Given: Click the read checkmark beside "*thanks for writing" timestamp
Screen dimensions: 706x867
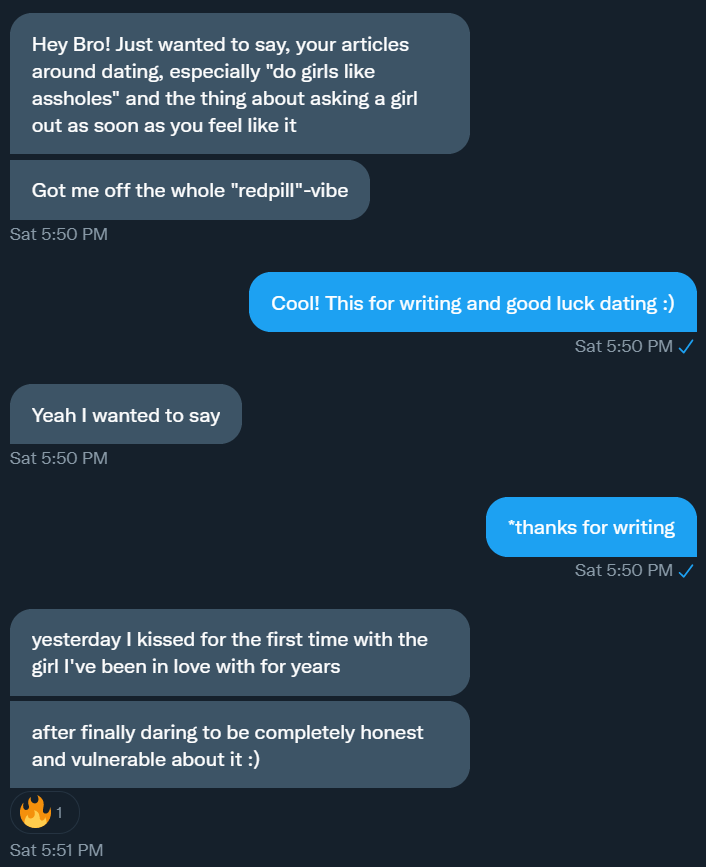Looking at the screenshot, I should 686,570.
